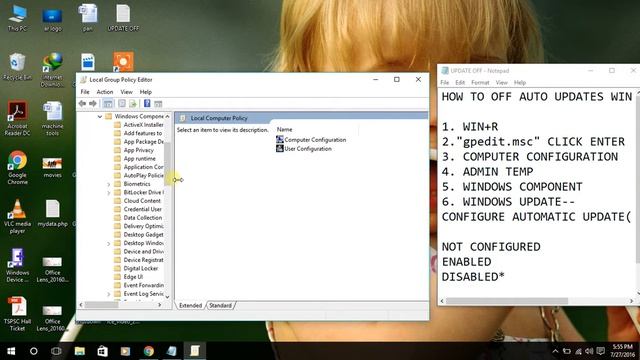Screen dimensions: 640x360
Task: Open the mydata.php desktop file
Action: point(53,213)
